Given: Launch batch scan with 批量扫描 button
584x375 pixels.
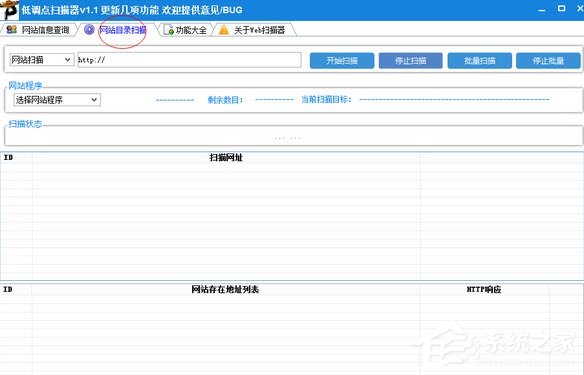Looking at the screenshot, I should point(479,61).
